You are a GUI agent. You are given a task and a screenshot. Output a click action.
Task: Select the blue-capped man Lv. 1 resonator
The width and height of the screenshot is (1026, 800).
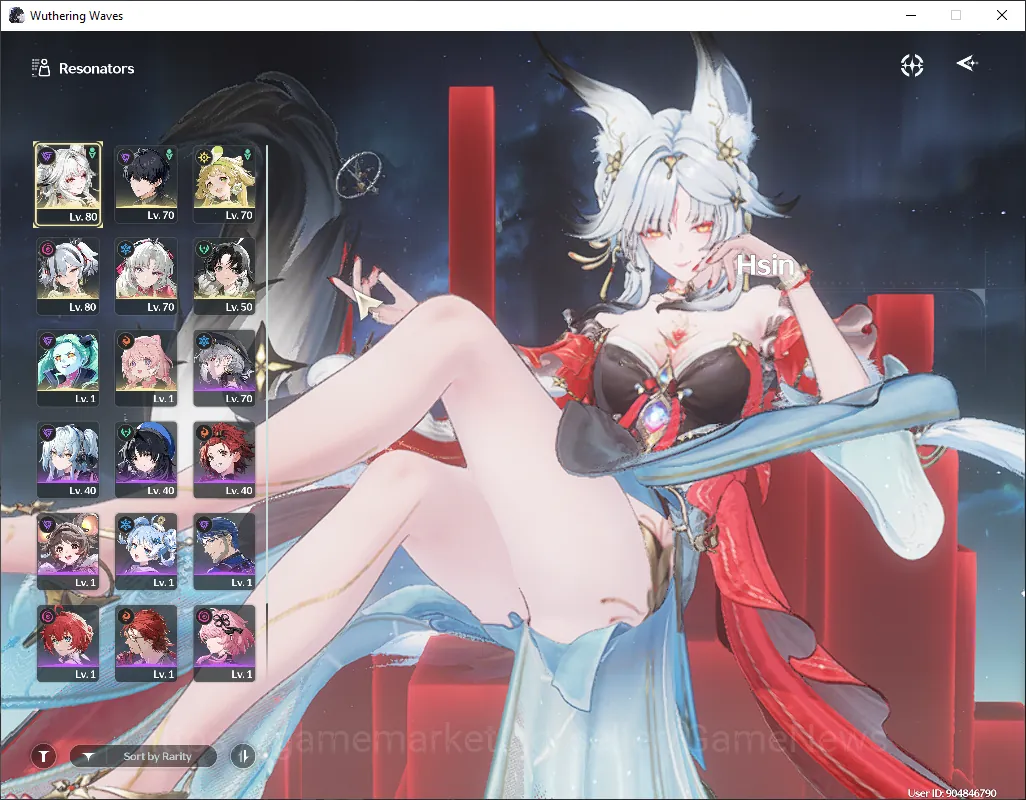coord(224,551)
